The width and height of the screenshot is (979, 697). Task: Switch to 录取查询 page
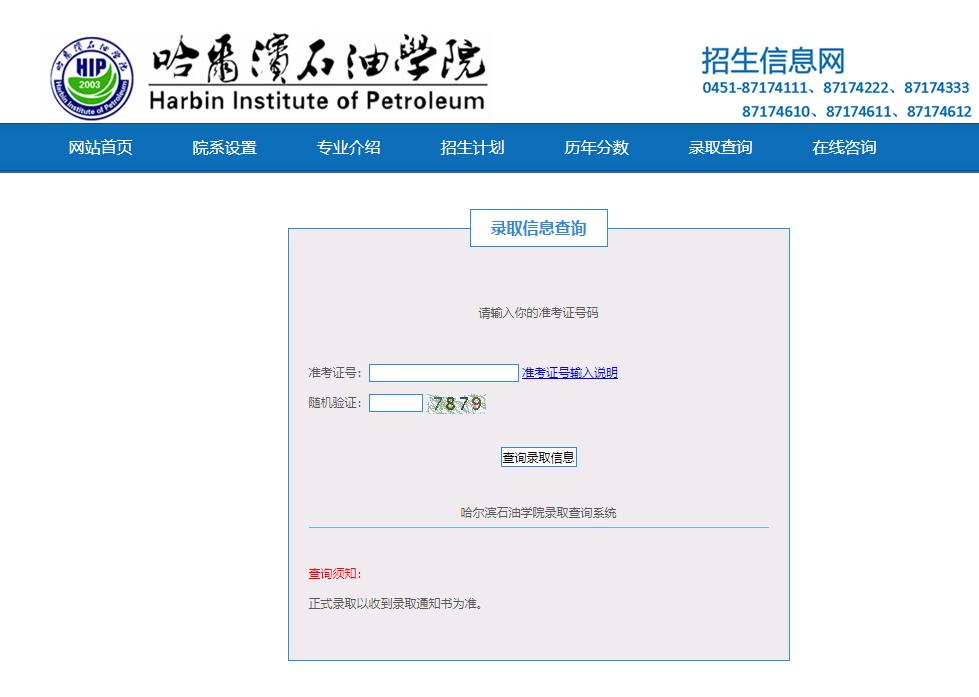point(720,147)
